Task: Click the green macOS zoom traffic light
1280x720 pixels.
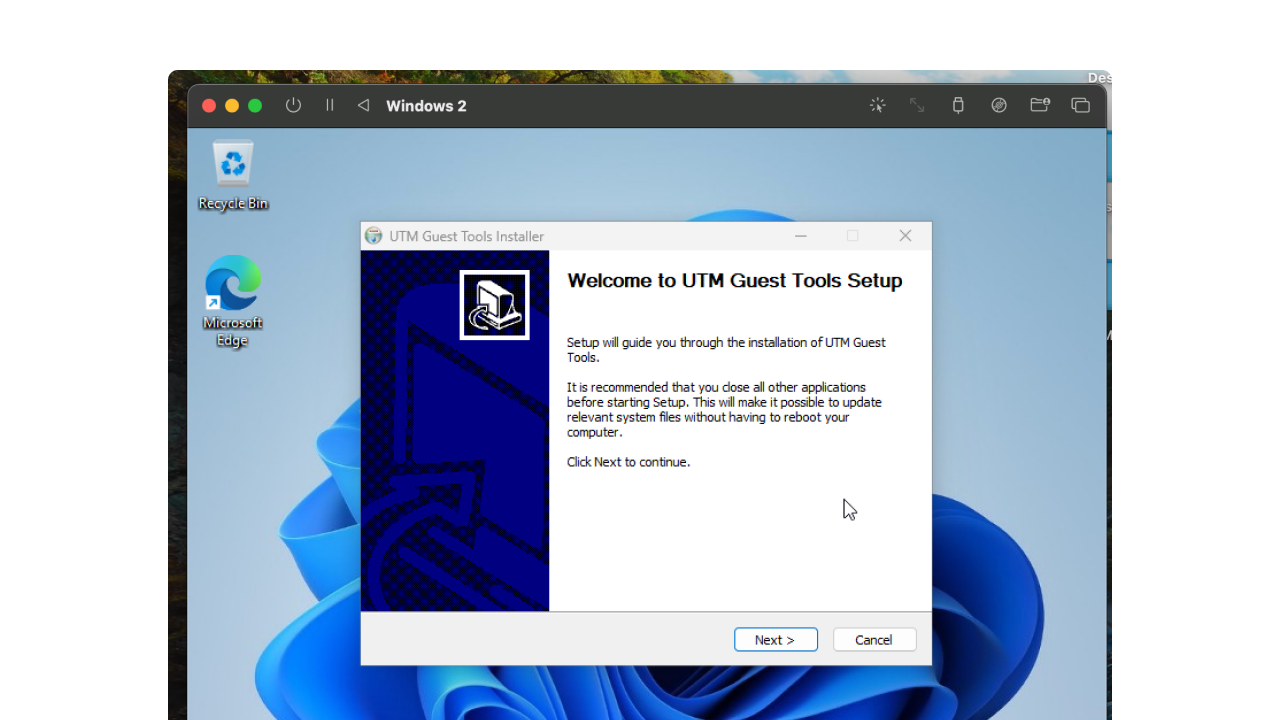Action: [253, 104]
